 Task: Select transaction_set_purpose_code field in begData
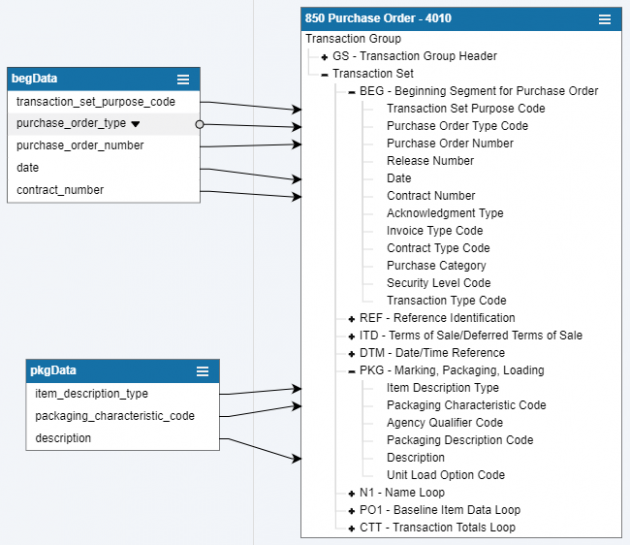pos(104,102)
